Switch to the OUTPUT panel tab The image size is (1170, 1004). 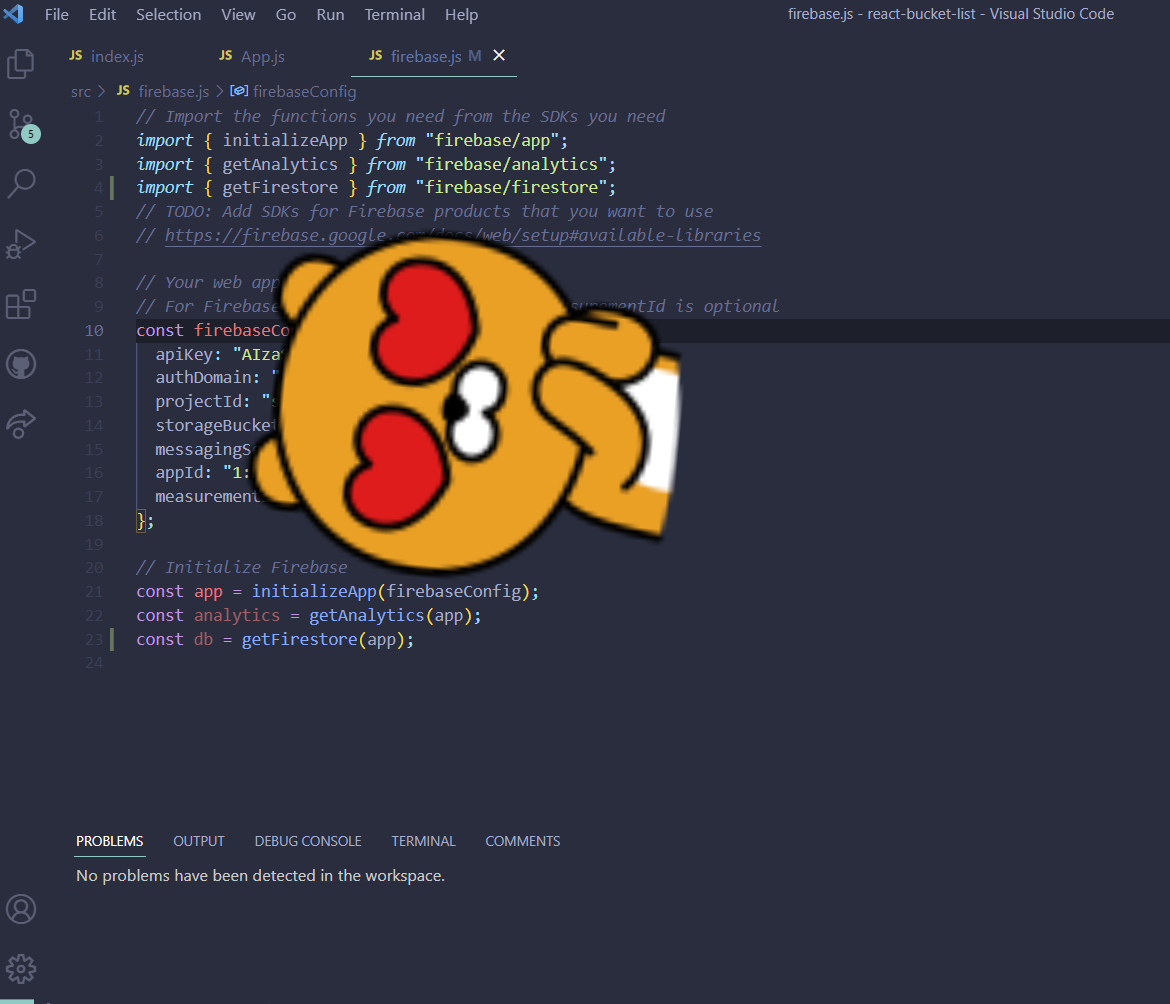(x=198, y=841)
